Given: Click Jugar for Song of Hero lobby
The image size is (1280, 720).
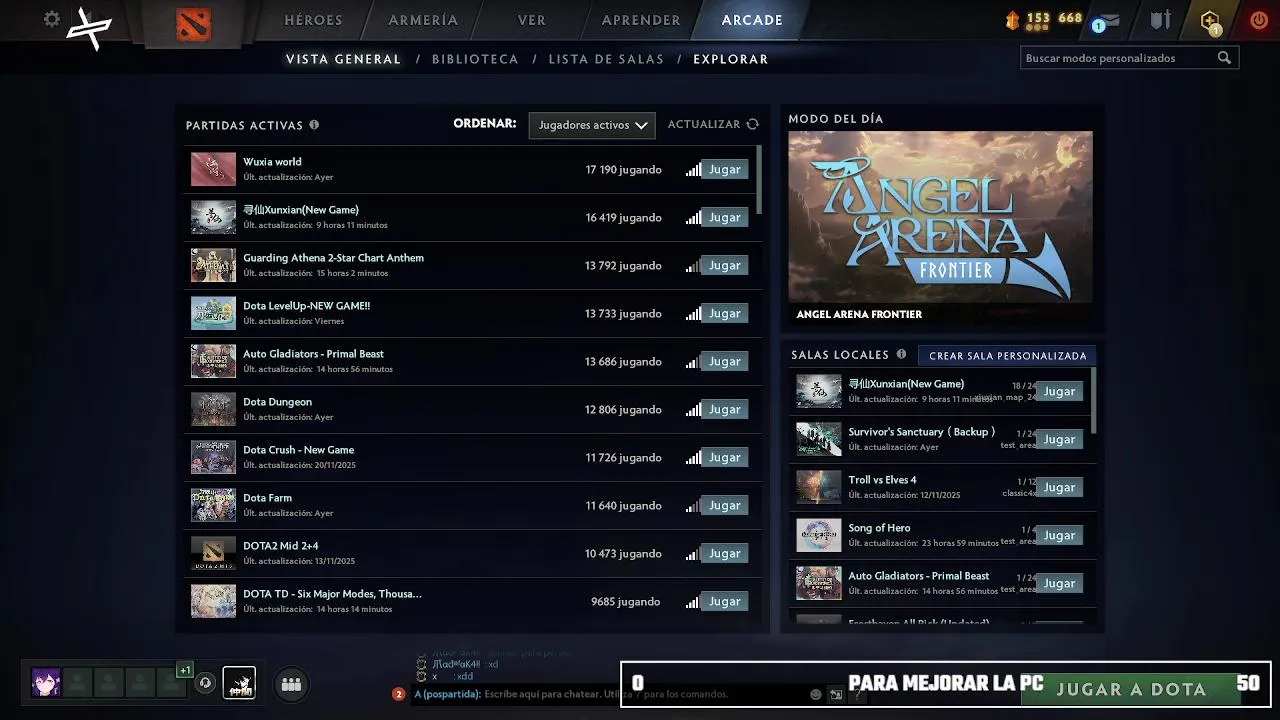Looking at the screenshot, I should tap(1059, 535).
